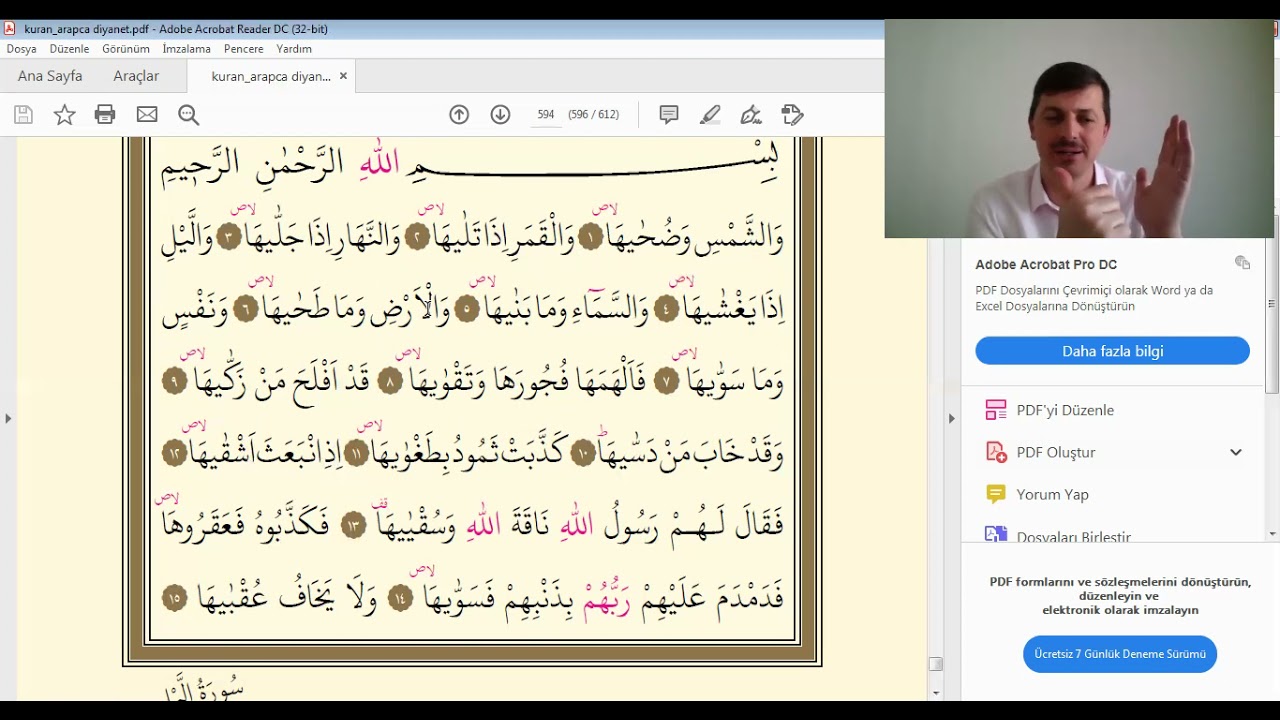Click the page number field showing 594
The image size is (1280, 720).
(x=545, y=115)
